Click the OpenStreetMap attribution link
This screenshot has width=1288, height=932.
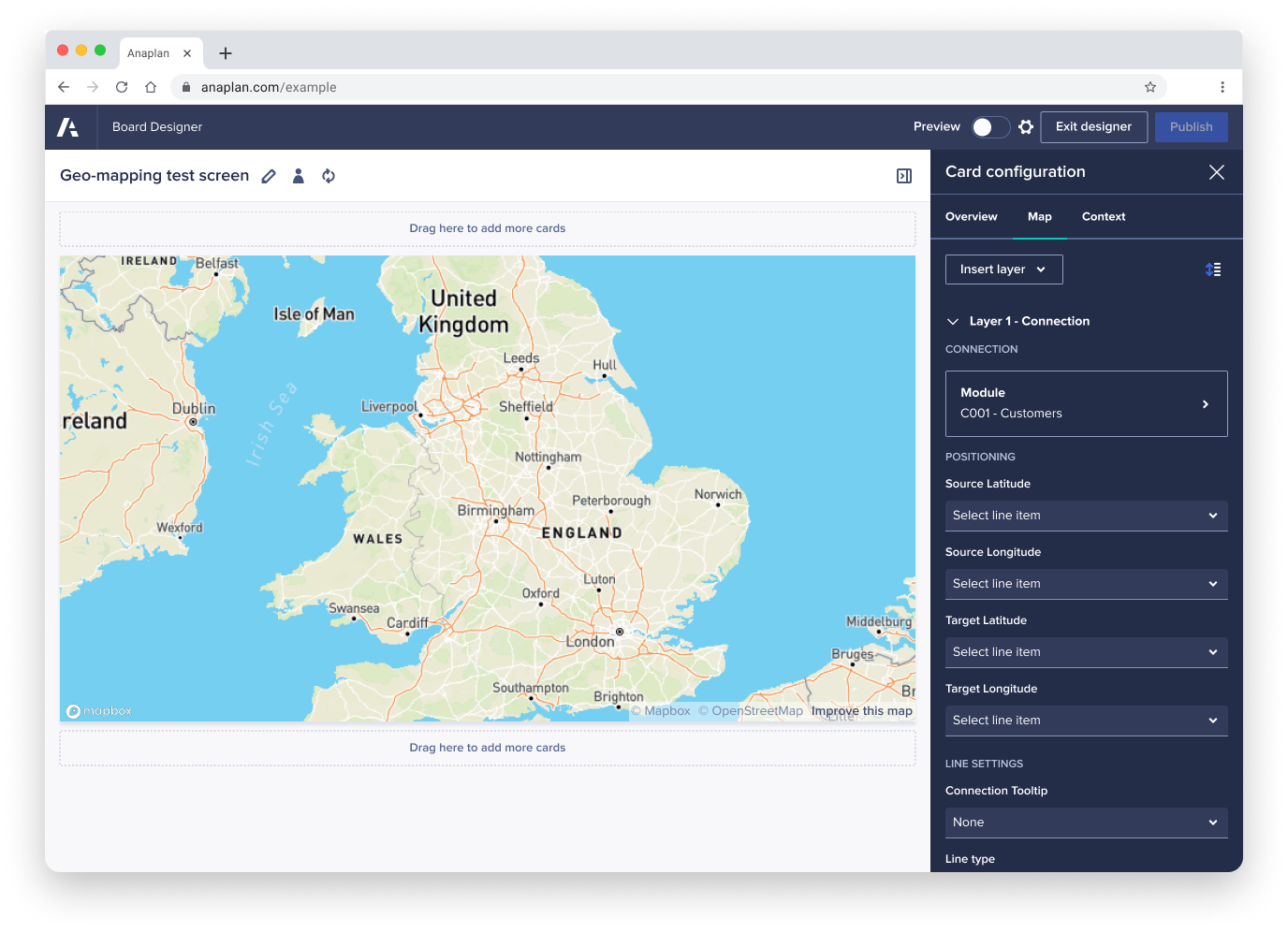click(752, 711)
